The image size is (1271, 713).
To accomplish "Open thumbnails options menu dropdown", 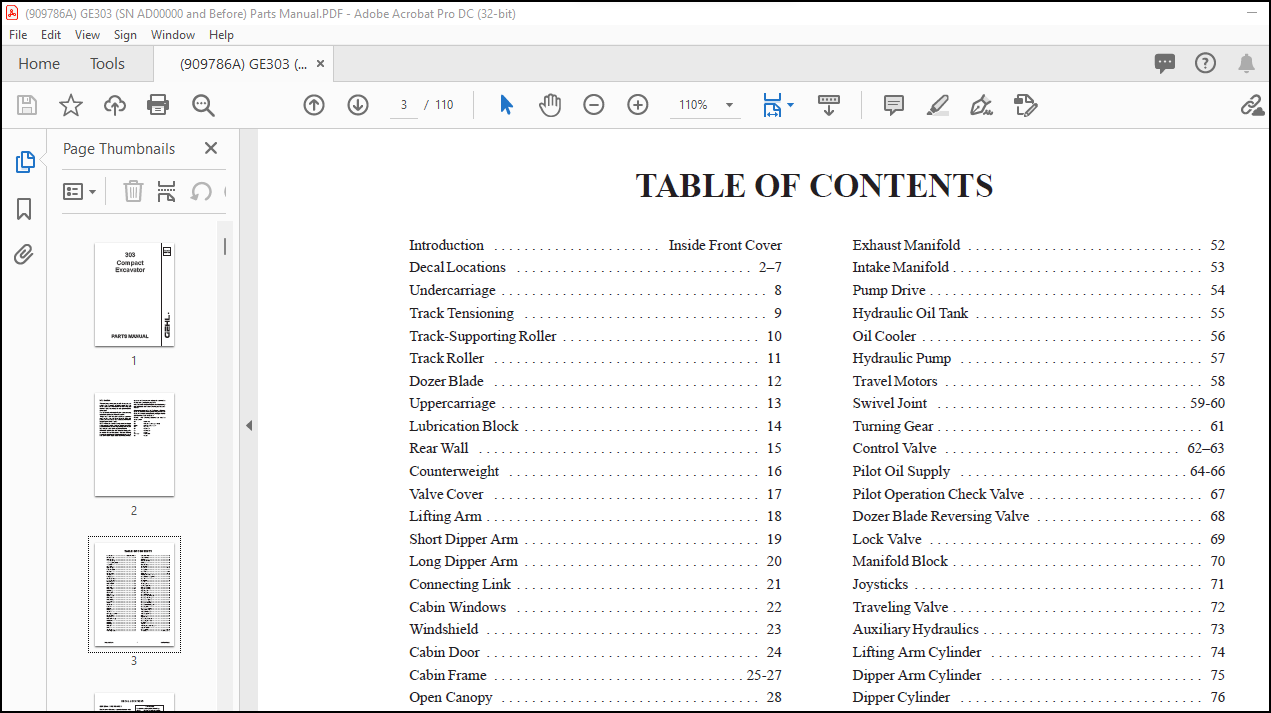I will 80,191.
